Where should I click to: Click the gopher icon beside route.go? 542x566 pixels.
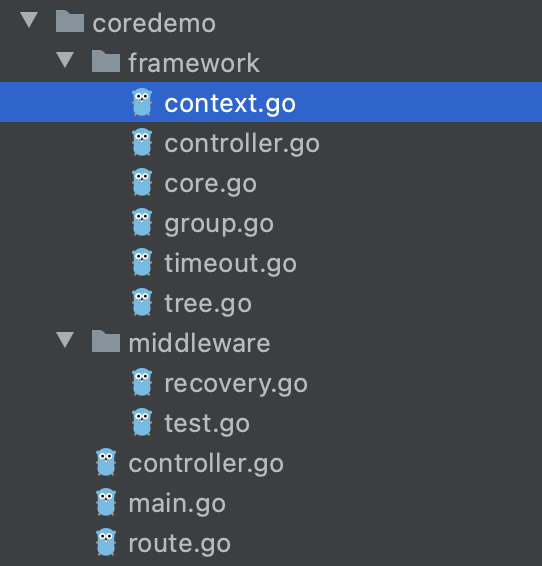(x=106, y=543)
